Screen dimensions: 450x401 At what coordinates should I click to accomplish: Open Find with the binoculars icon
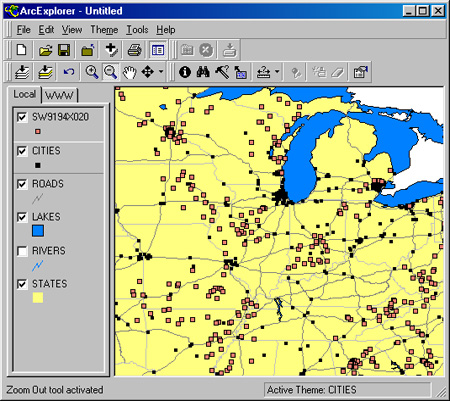[203, 72]
